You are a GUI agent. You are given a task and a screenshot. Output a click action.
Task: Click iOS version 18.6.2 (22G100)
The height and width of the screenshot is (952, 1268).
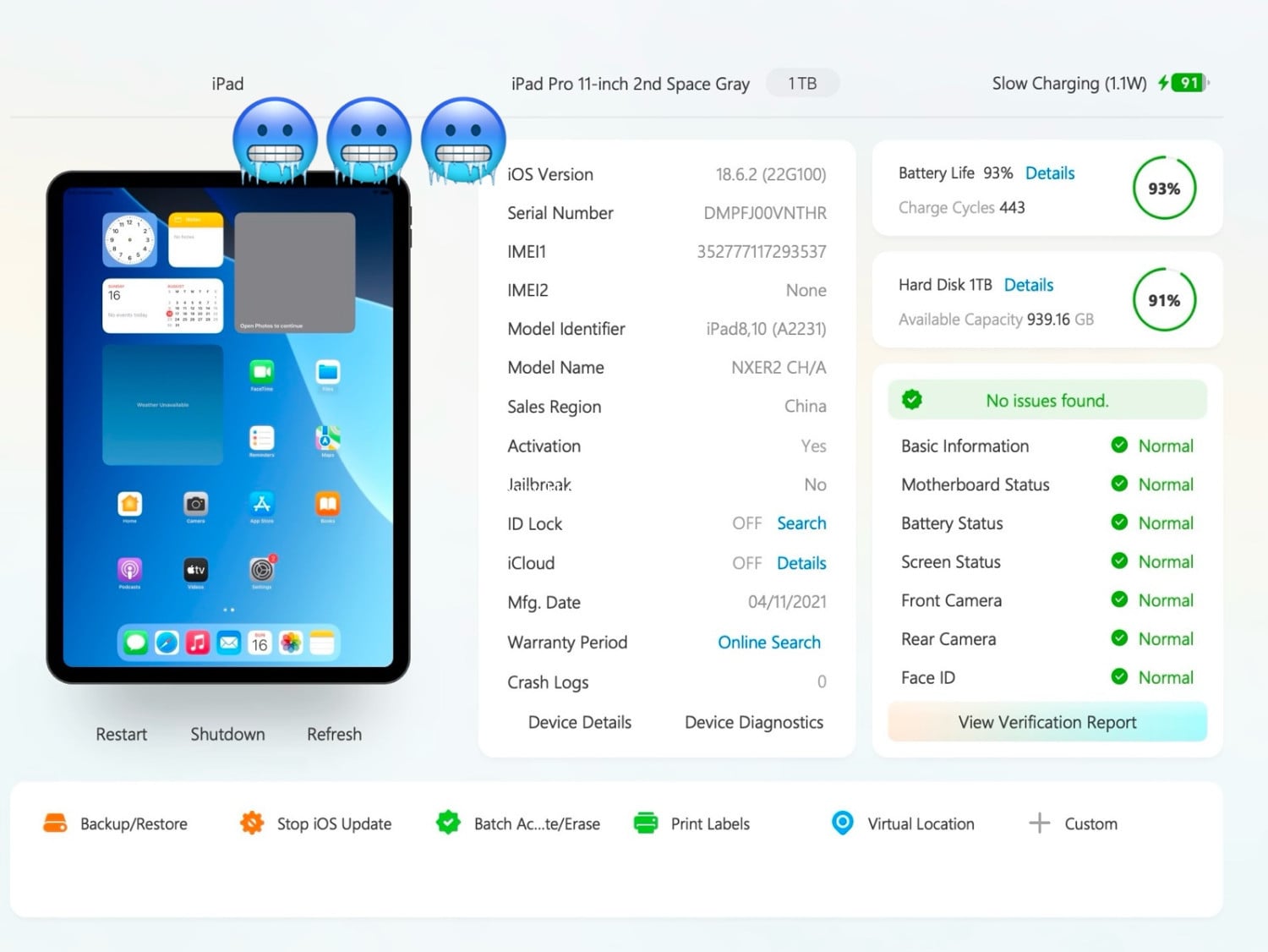(771, 174)
